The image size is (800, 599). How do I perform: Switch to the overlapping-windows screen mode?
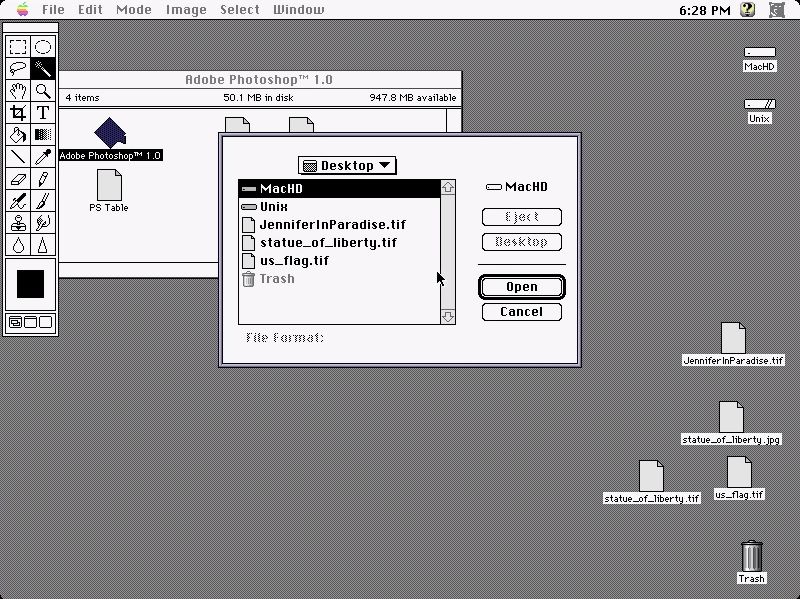[x=16, y=322]
